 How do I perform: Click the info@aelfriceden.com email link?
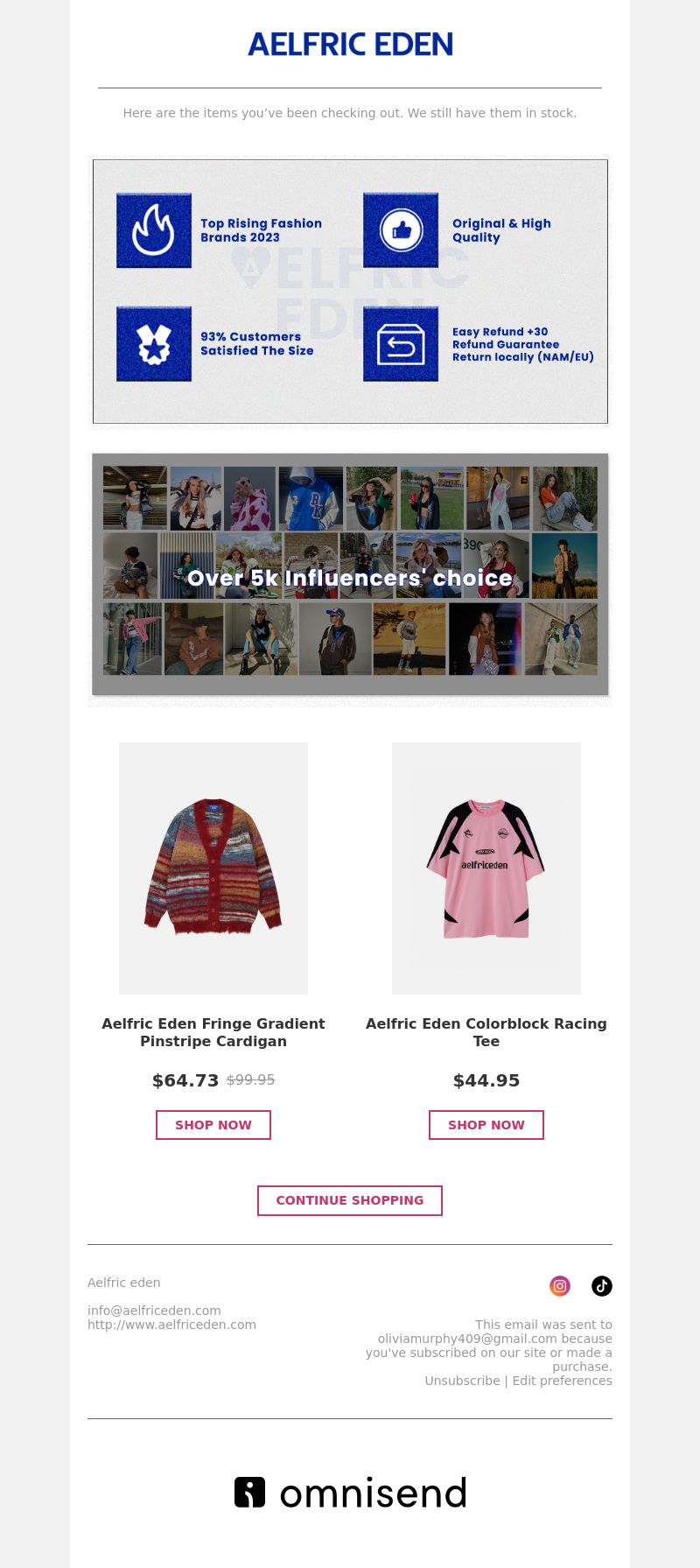point(154,1311)
